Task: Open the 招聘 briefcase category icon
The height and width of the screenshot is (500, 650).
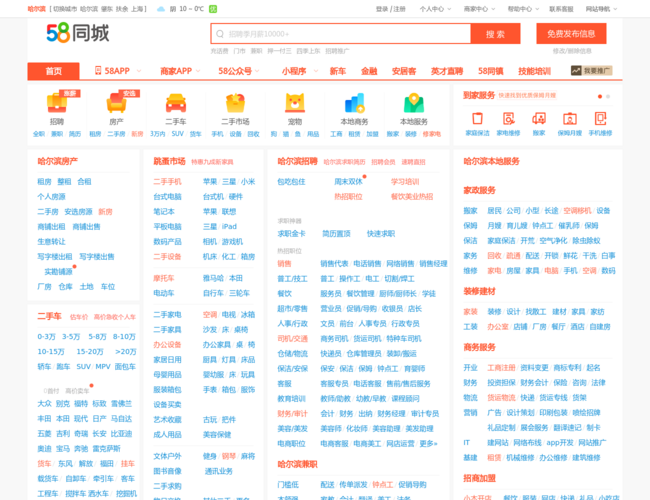Action: pyautogui.click(x=57, y=102)
